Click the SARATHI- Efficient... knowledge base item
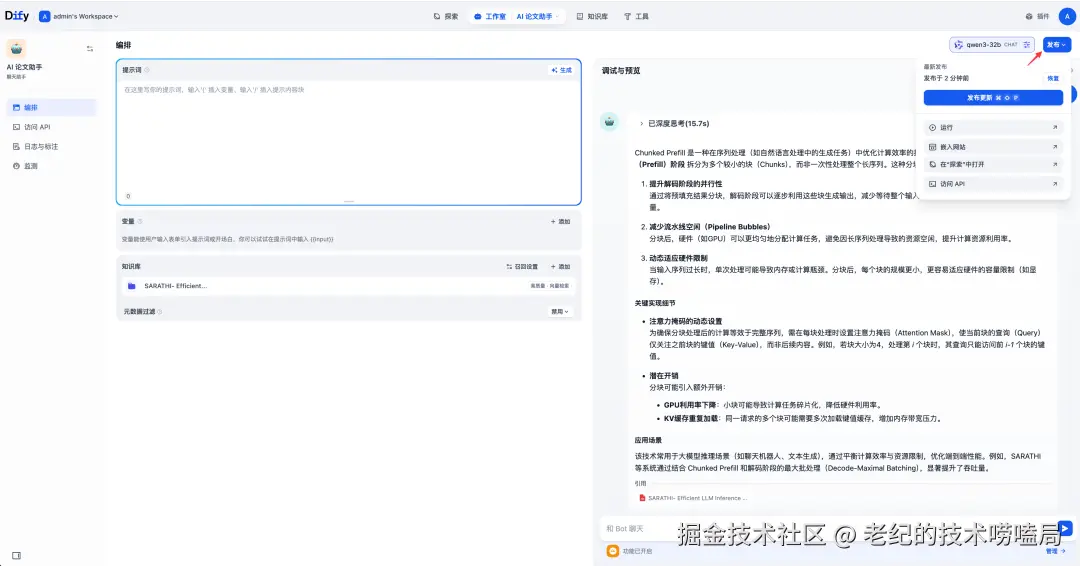The height and width of the screenshot is (566, 1080). pos(349,286)
